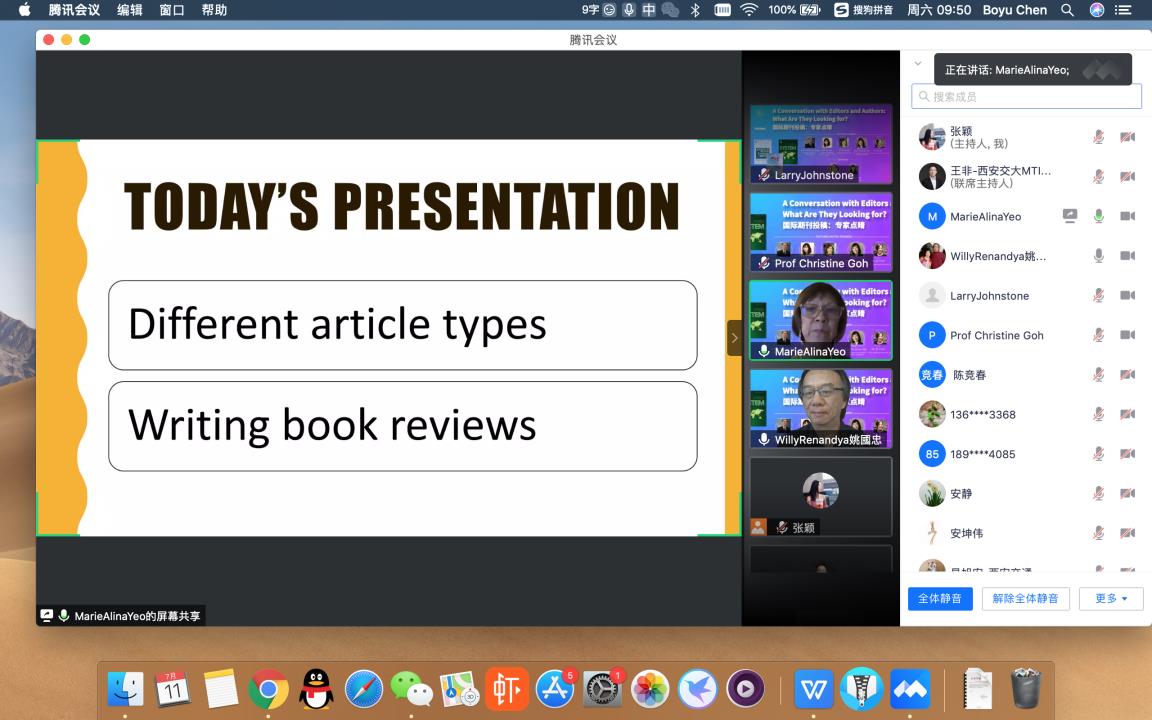The width and height of the screenshot is (1152, 720).
Task: Click 陈竞春's disabled camera icon
Action: [1127, 375]
